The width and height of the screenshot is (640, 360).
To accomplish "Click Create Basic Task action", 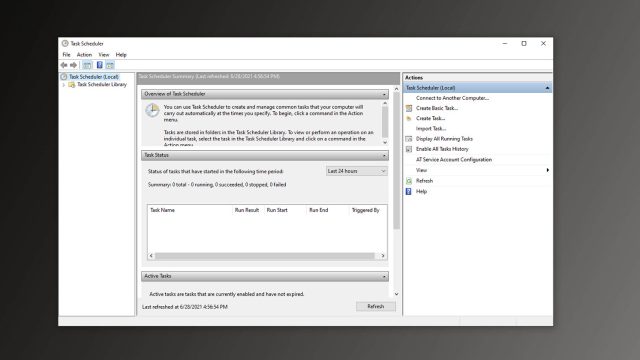I will click(437, 108).
